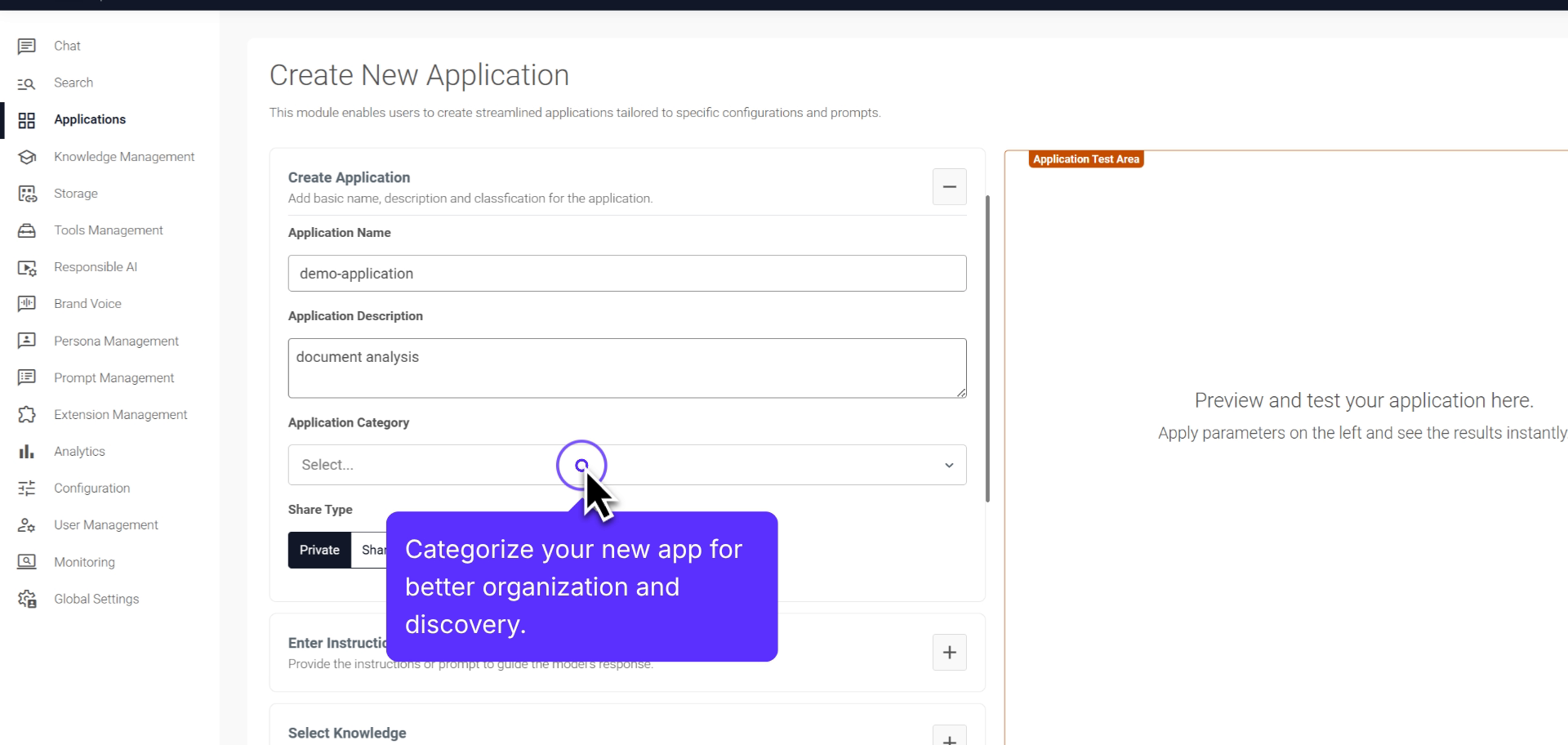Click the Storage icon
The image size is (1568, 745).
[27, 194]
